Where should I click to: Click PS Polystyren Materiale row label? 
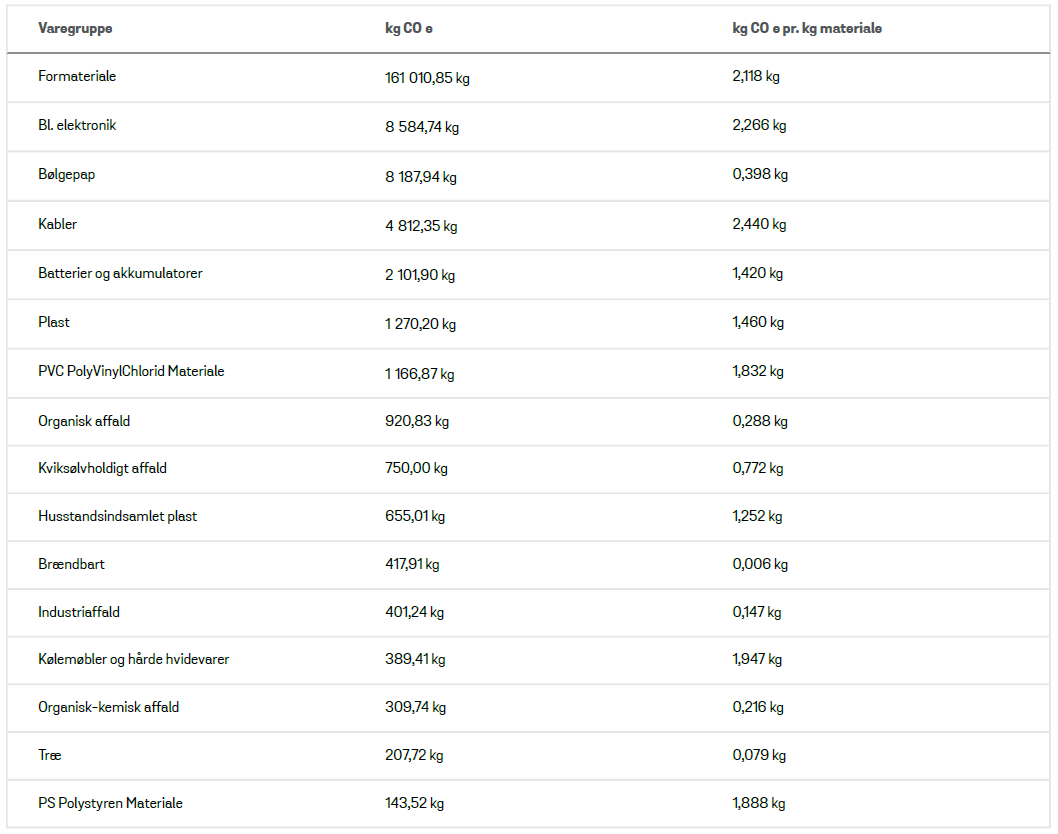pyautogui.click(x=110, y=803)
